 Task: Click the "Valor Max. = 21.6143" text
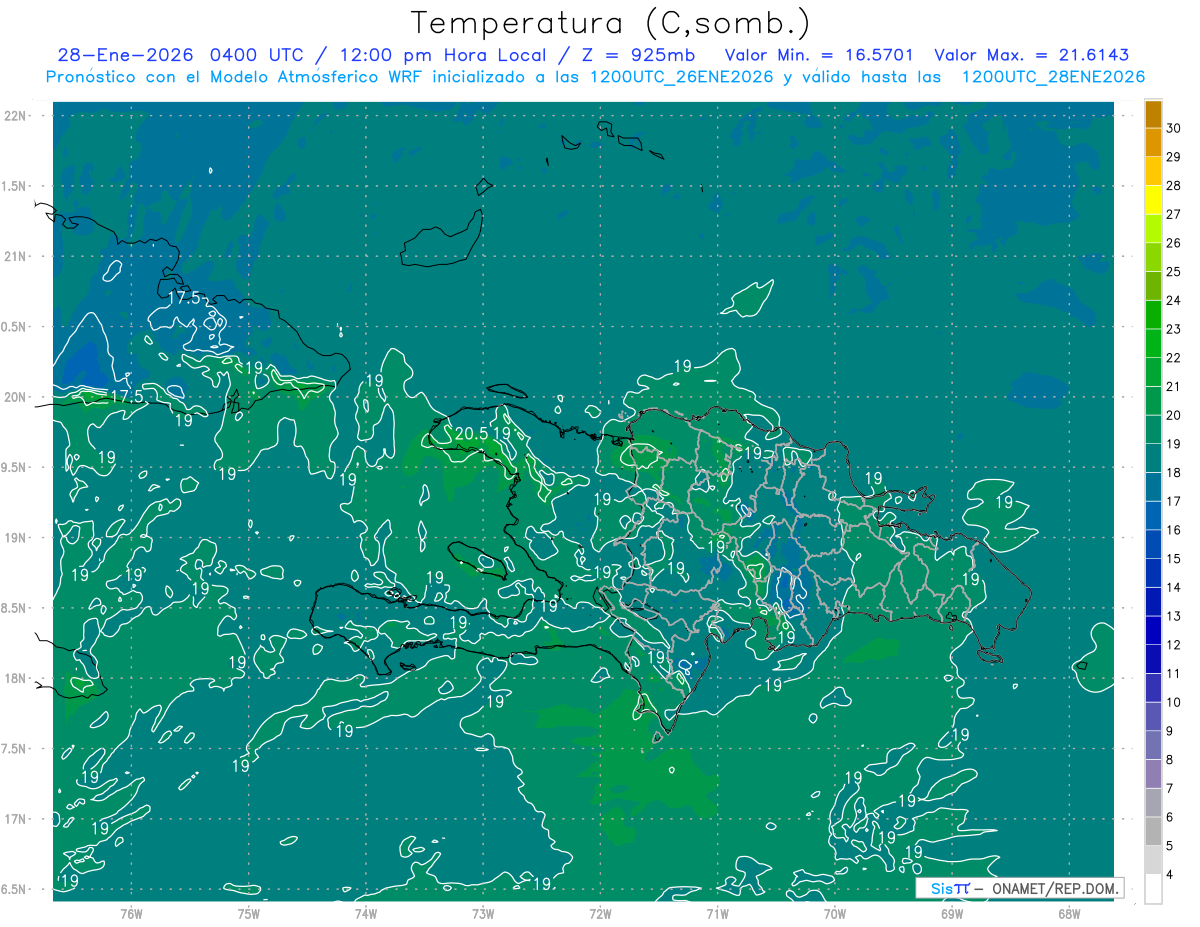1032,55
